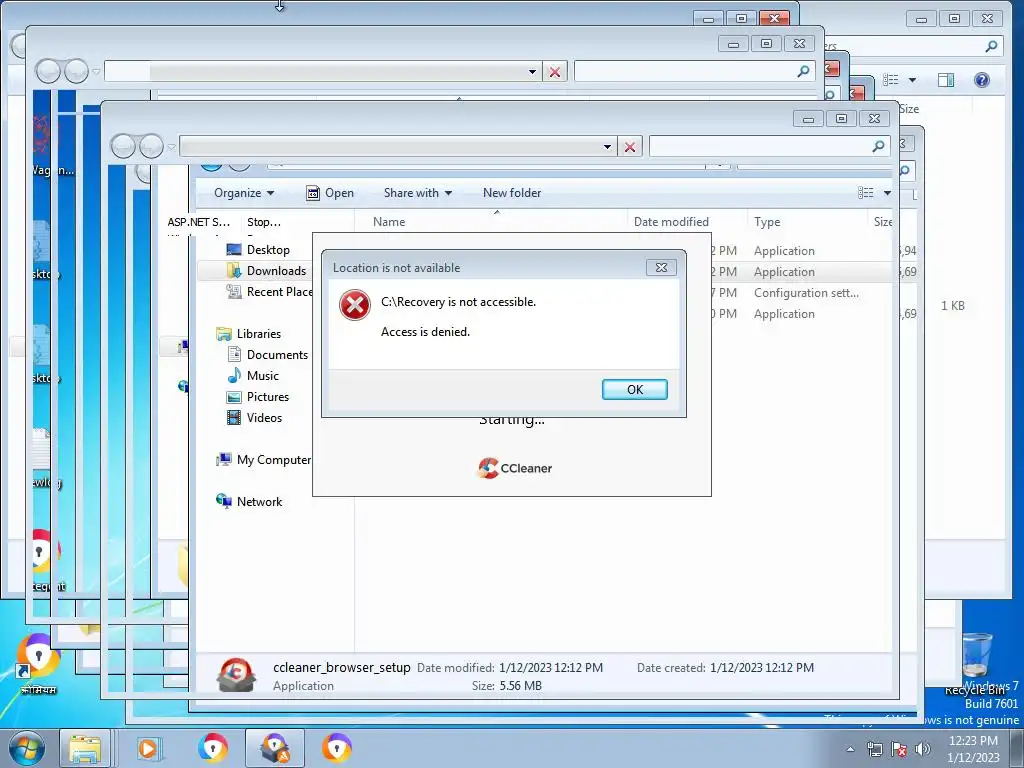Select Desktop in the navigation pane
The image size is (1024, 768).
(268, 249)
